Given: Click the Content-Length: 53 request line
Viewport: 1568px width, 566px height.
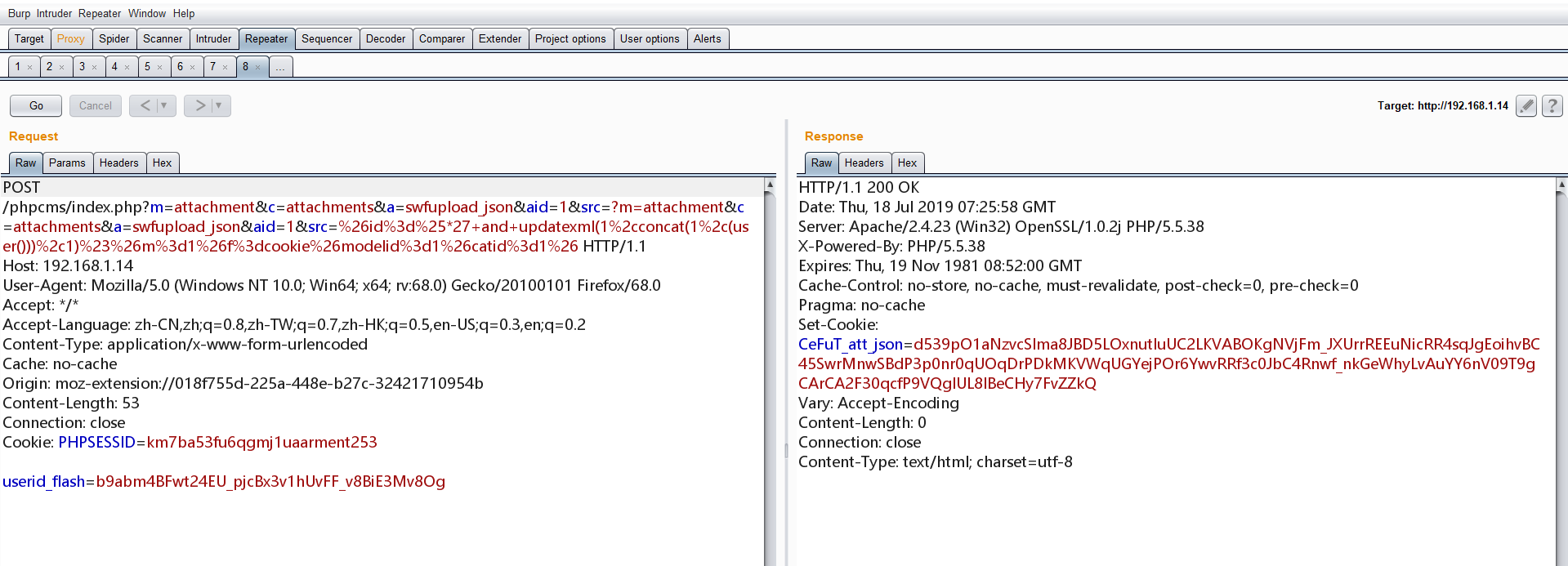Looking at the screenshot, I should coord(71,403).
